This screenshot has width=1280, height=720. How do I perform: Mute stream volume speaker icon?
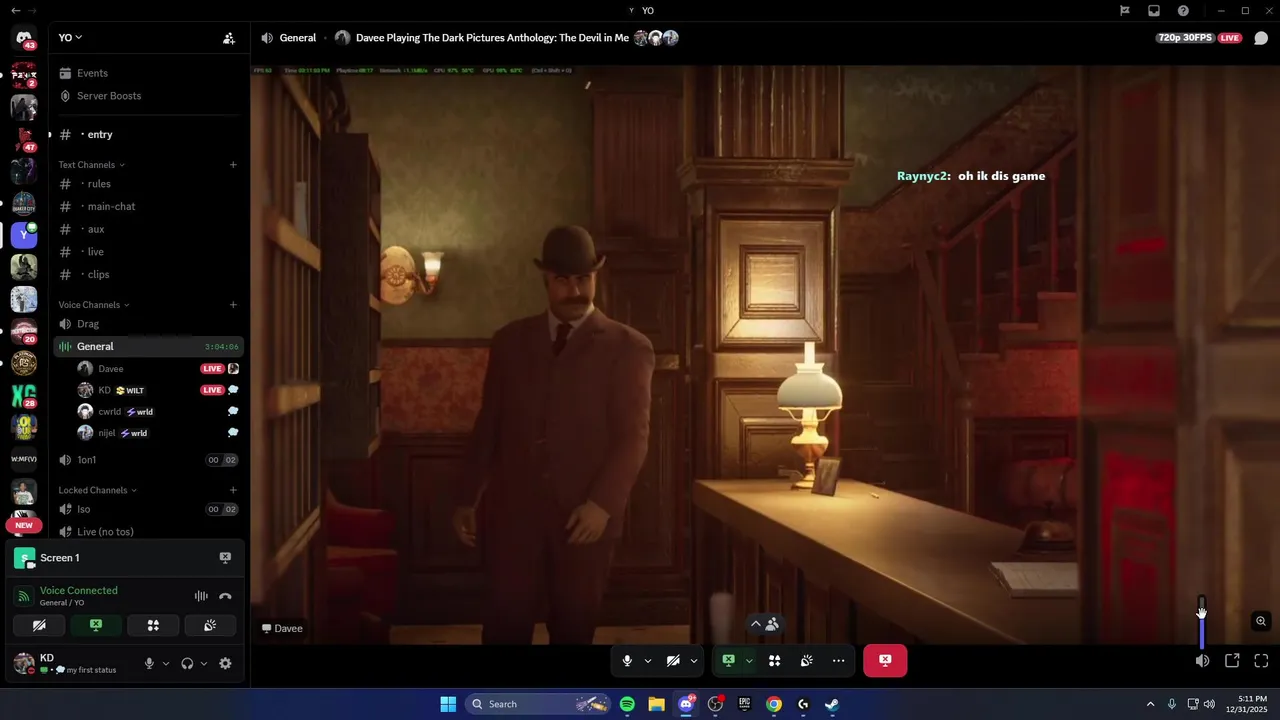click(x=1202, y=660)
